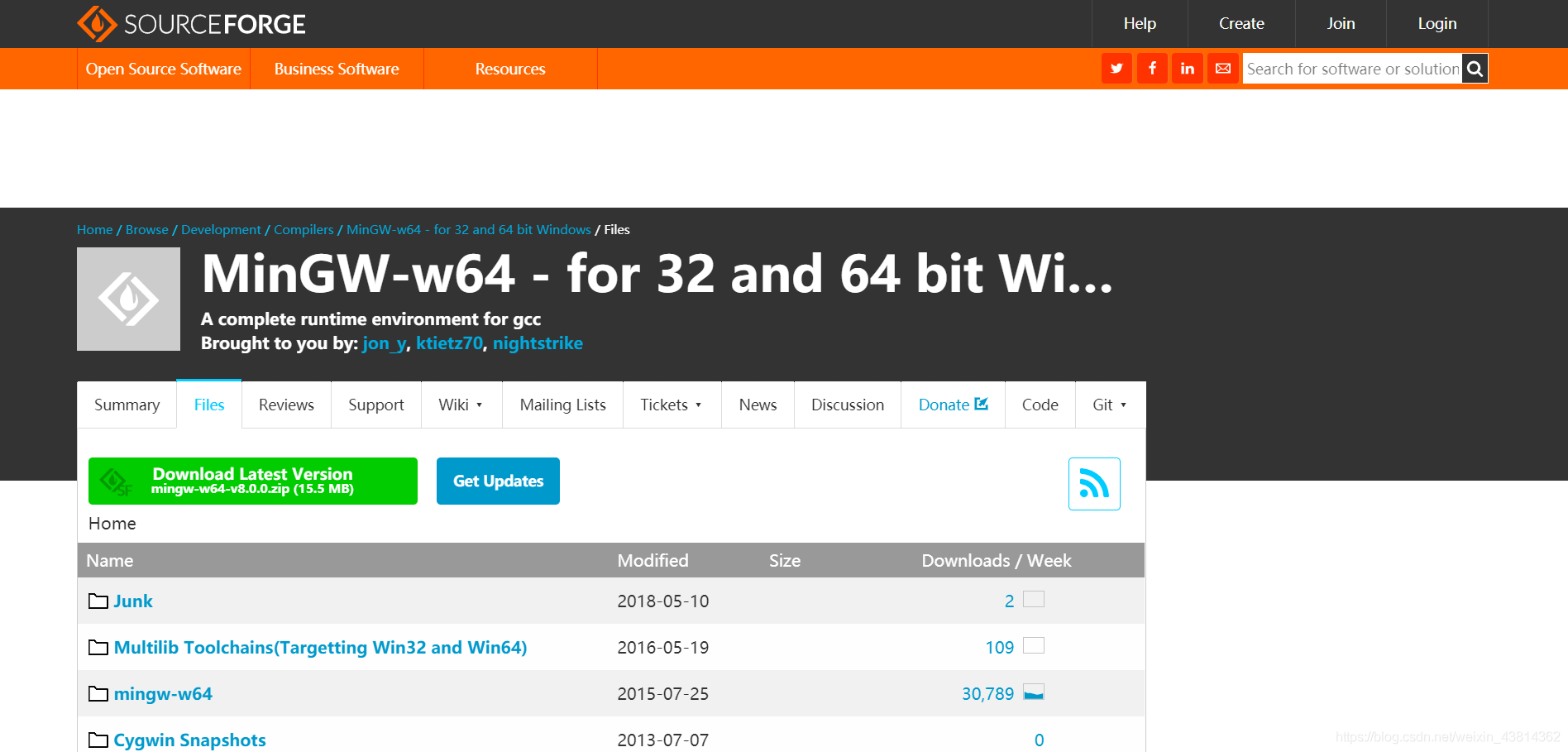Viewport: 1568px width, 752px height.
Task: Open the Junk folder link
Action: tap(133, 601)
